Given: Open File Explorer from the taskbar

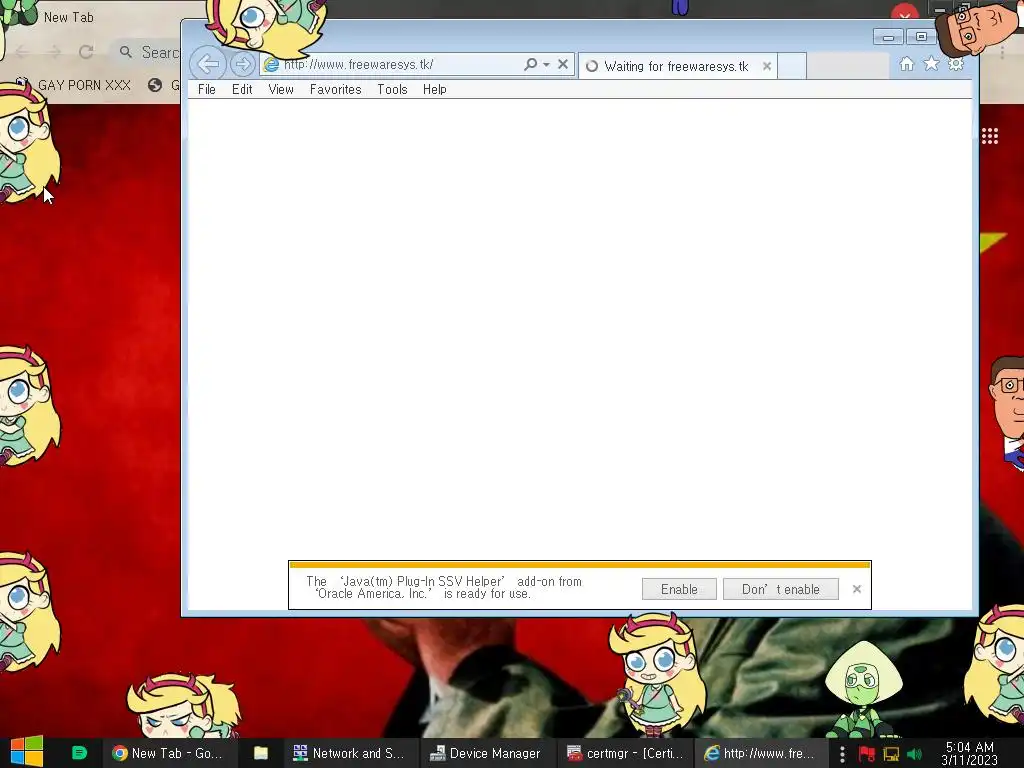Looking at the screenshot, I should [x=261, y=753].
